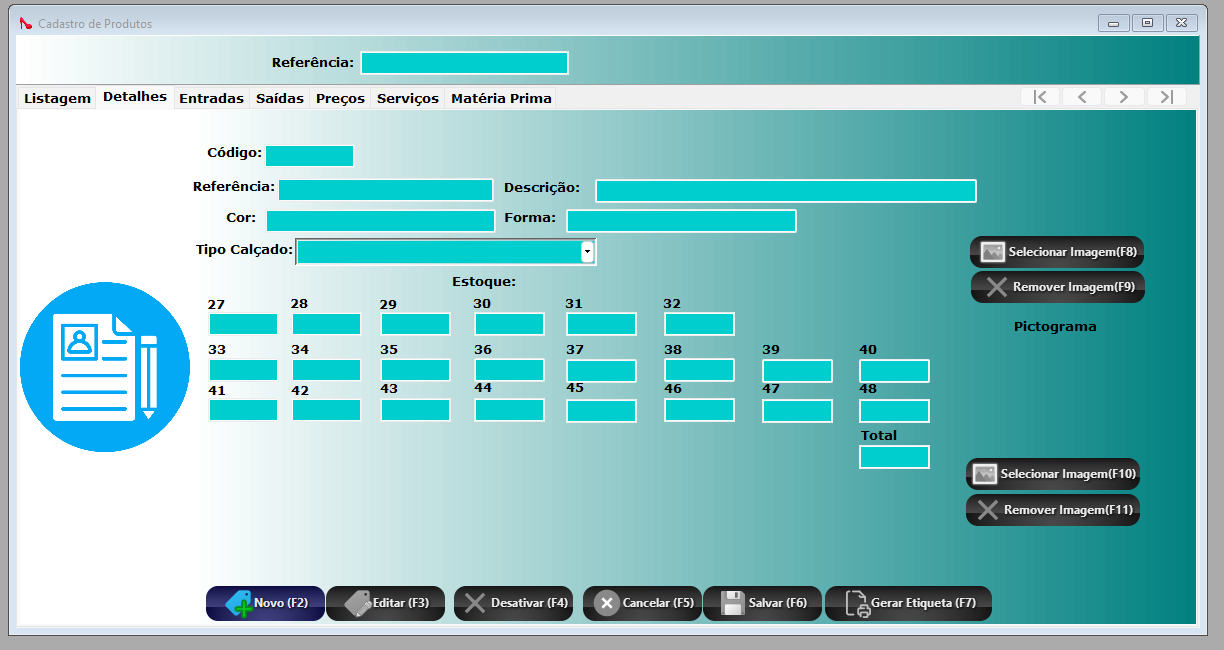The height and width of the screenshot is (650, 1224).
Task: Click the stock field for size 32
Action: click(700, 324)
